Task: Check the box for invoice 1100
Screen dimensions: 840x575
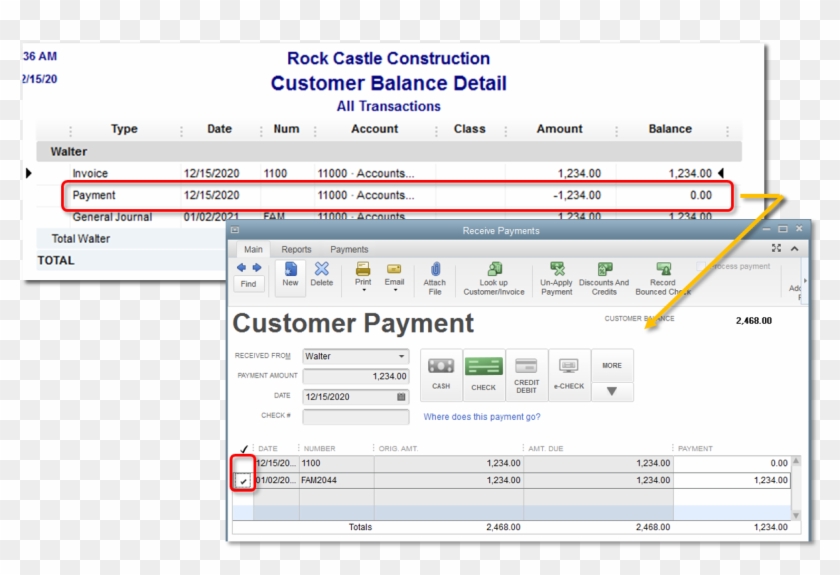Action: pos(243,464)
